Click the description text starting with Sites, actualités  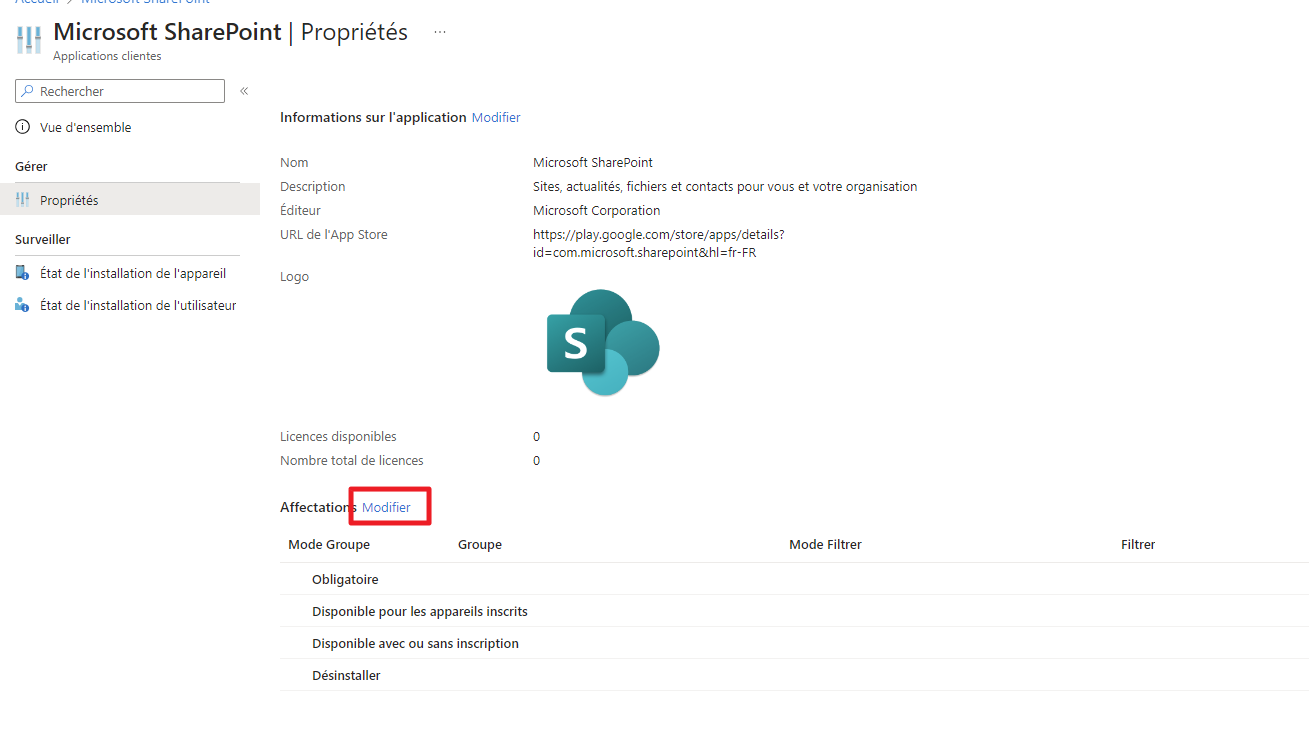(725, 186)
